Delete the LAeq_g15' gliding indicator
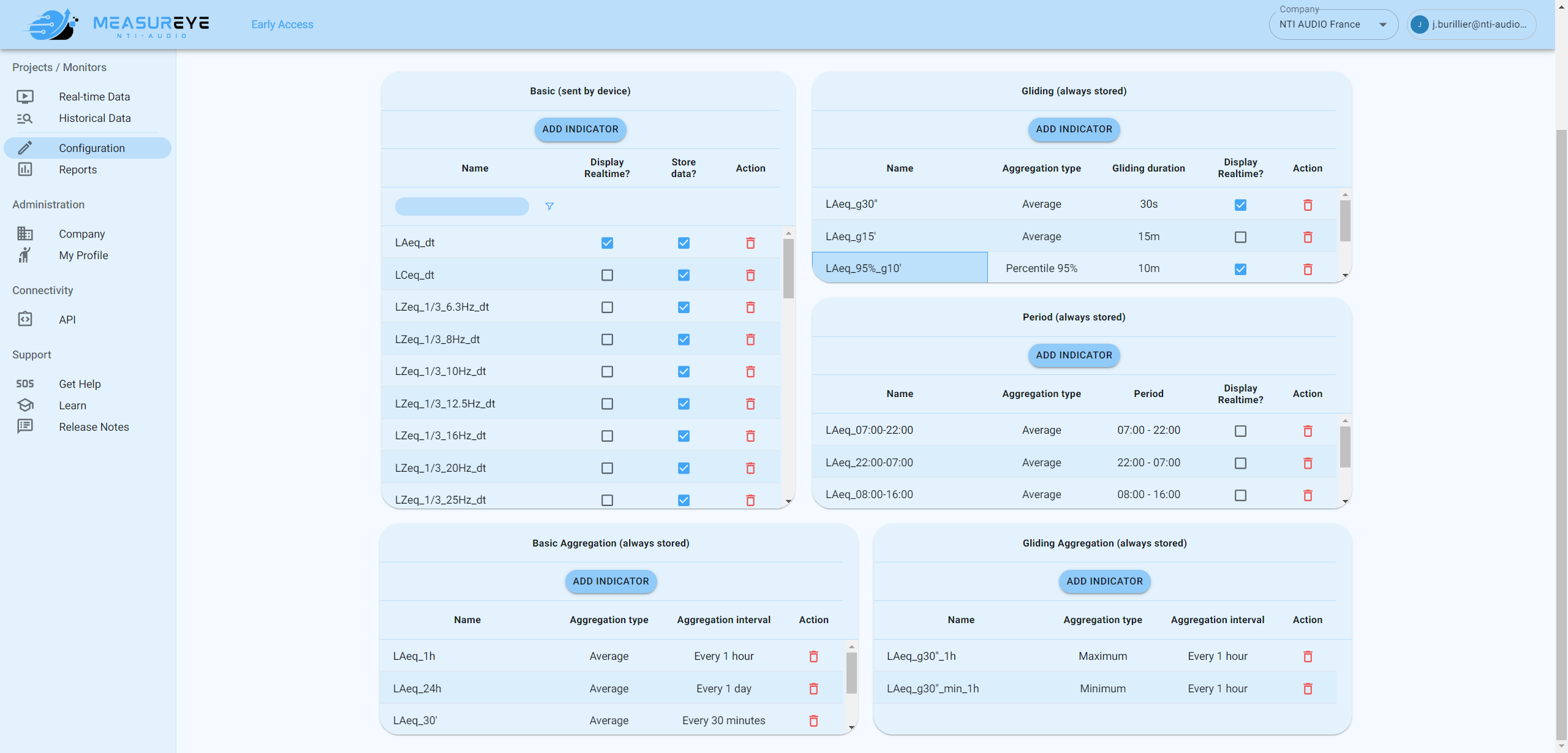Viewport: 1568px width, 753px height. 1307,237
